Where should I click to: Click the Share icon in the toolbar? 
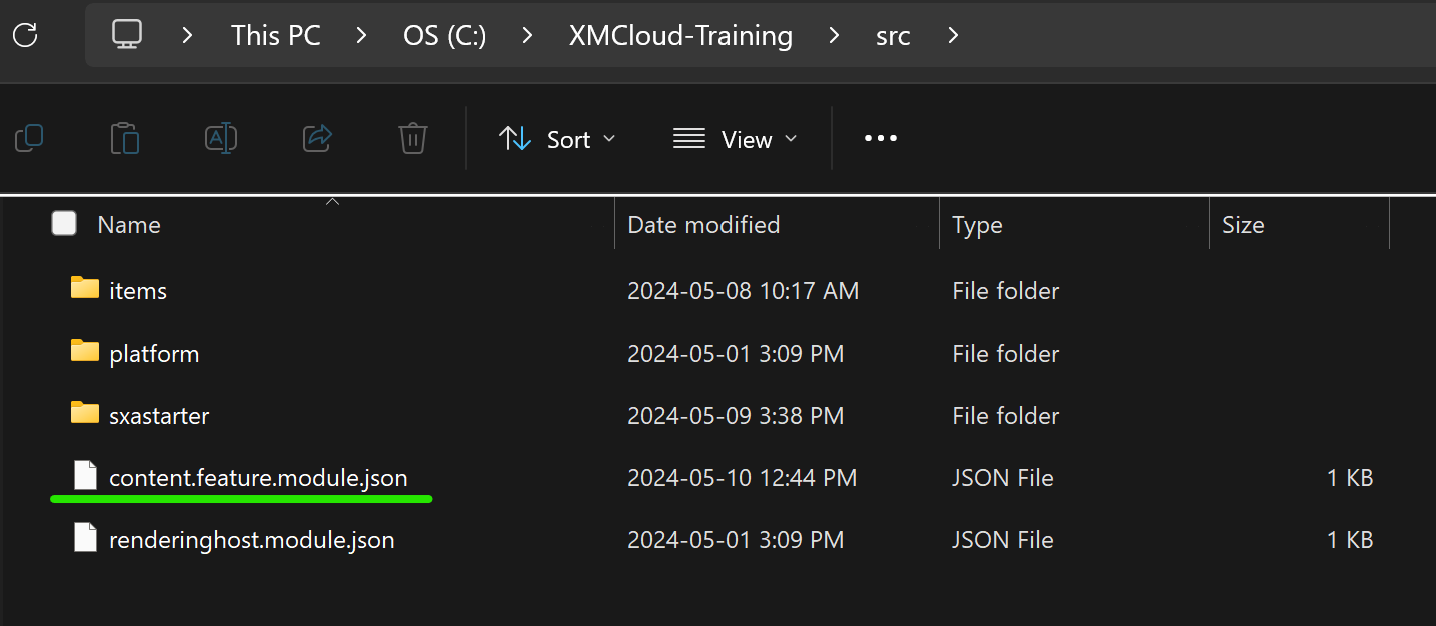317,138
